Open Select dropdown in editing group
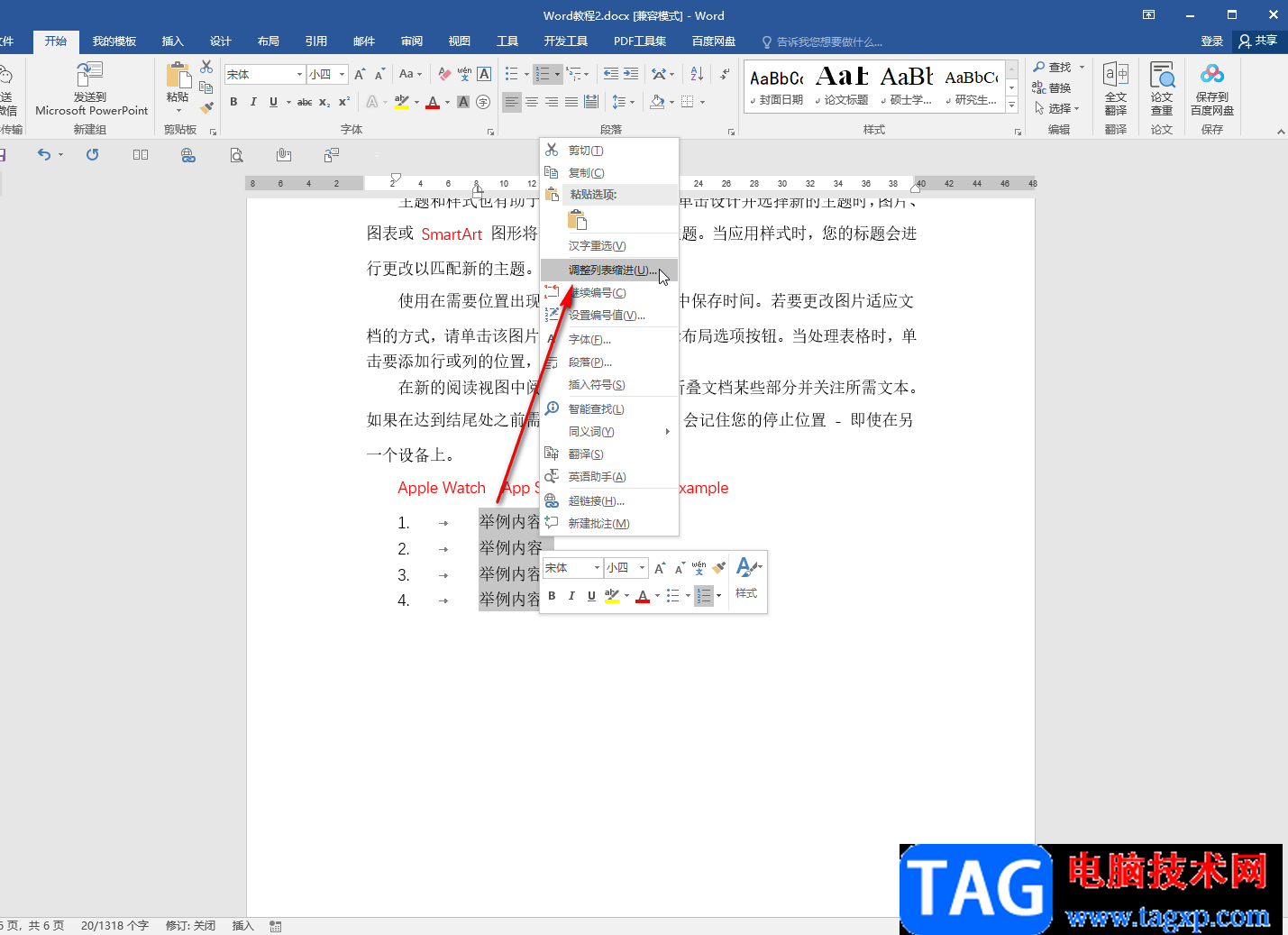The image size is (1288, 935). pyautogui.click(x=1057, y=108)
